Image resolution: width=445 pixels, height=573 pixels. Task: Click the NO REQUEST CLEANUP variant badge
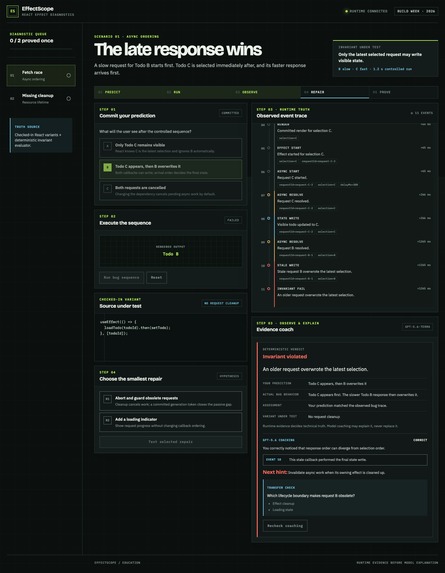point(221,303)
